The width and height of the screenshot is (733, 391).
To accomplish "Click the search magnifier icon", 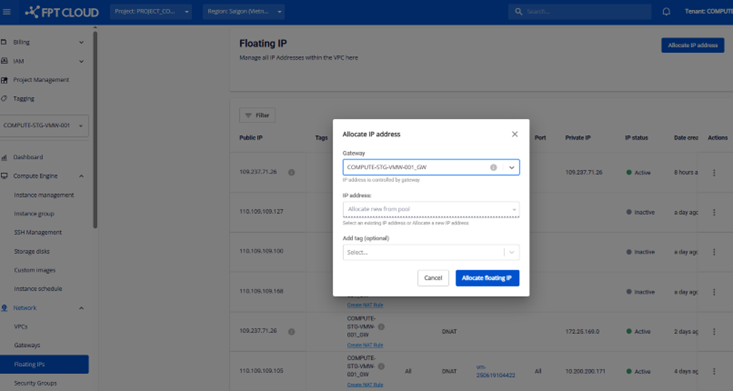I will [518, 12].
